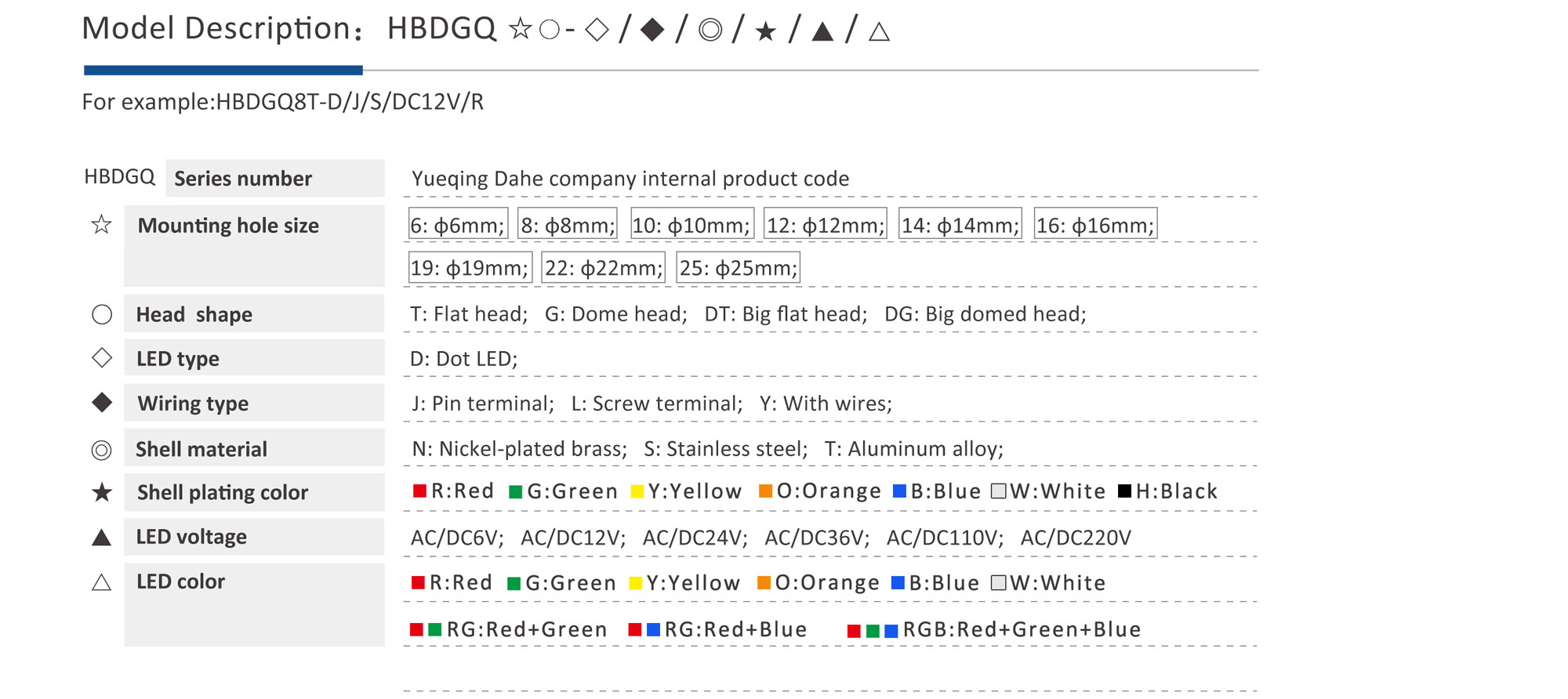The width and height of the screenshot is (1568, 699).
Task: Pick the red swatch in Shell plating color row
Action: pos(419,491)
